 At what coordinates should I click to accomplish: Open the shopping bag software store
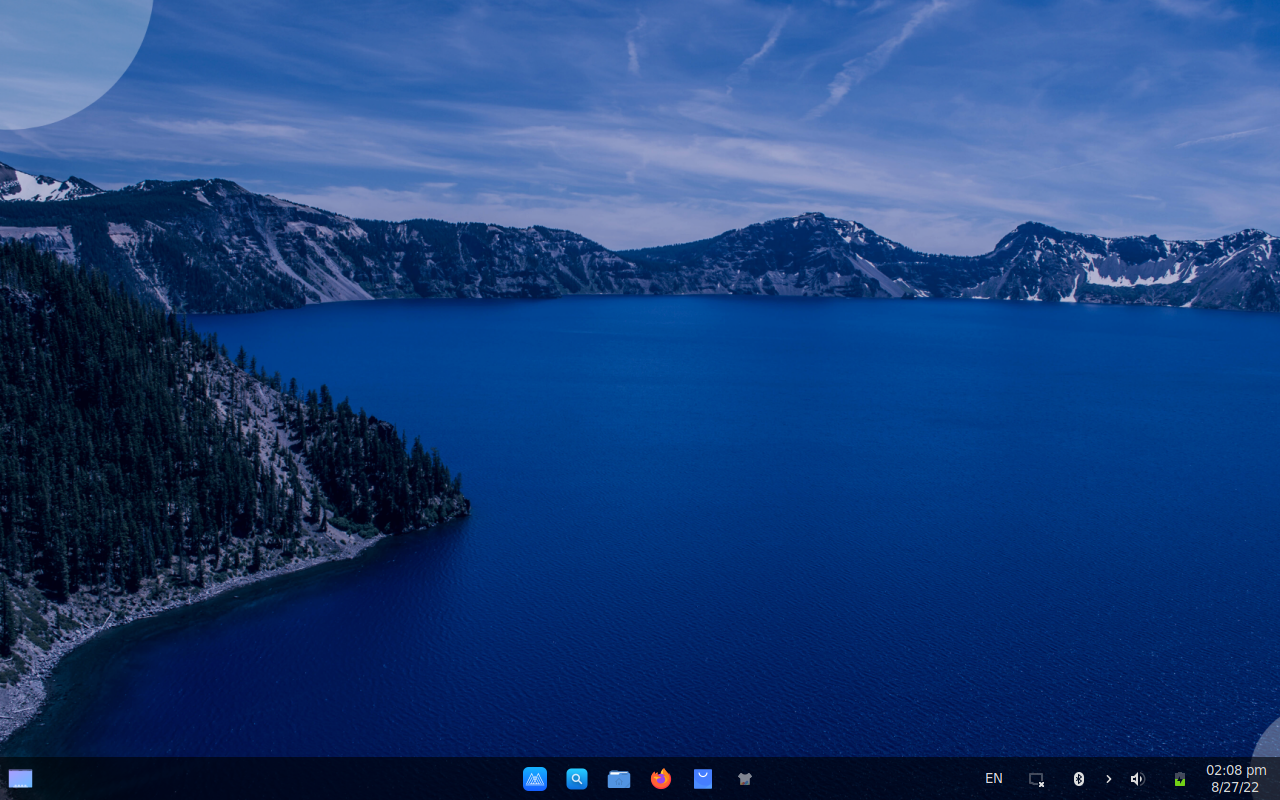click(703, 779)
